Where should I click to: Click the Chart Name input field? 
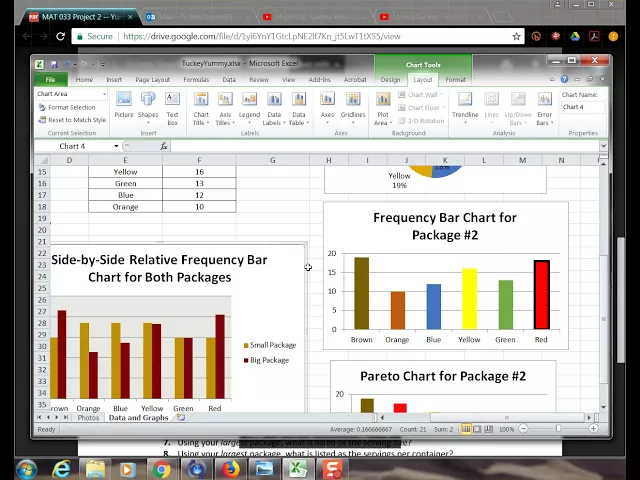click(582, 107)
